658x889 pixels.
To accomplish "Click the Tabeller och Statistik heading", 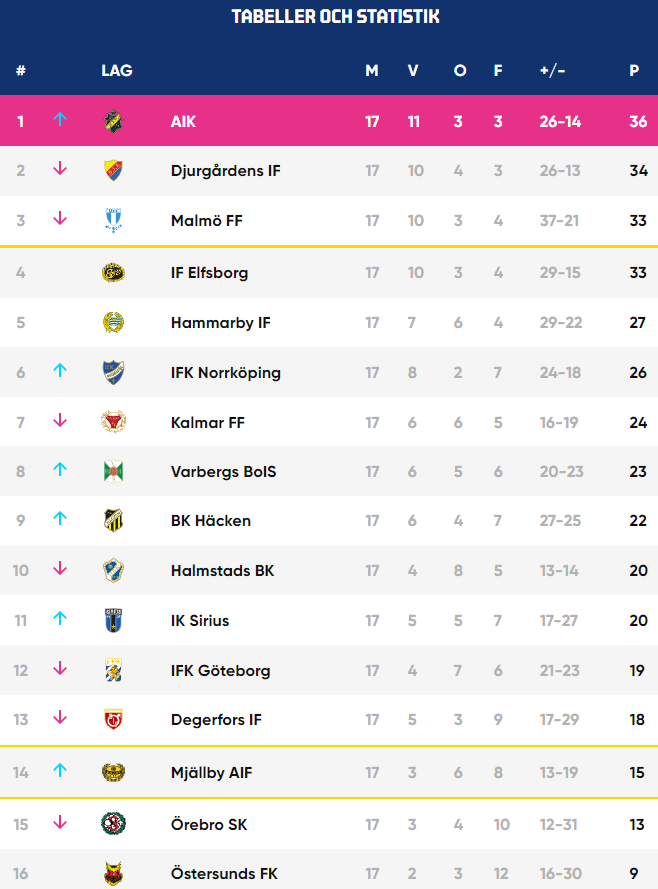I will coord(336,16).
